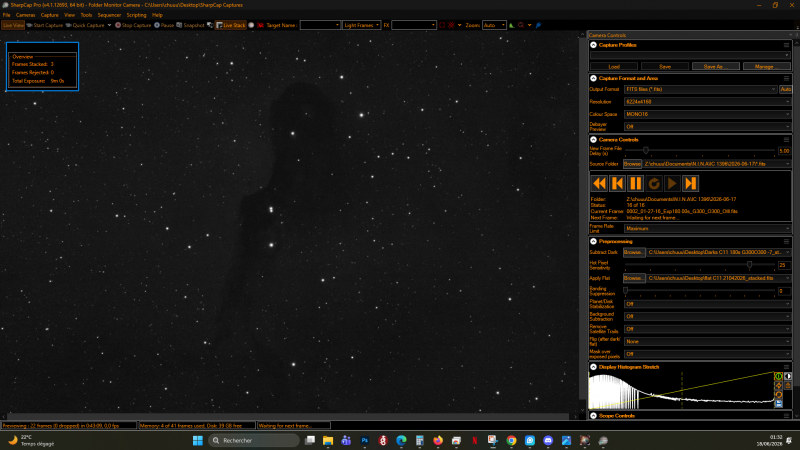800x450 pixels.
Task: Click the Auto button beside Output Format
Action: pos(785,89)
